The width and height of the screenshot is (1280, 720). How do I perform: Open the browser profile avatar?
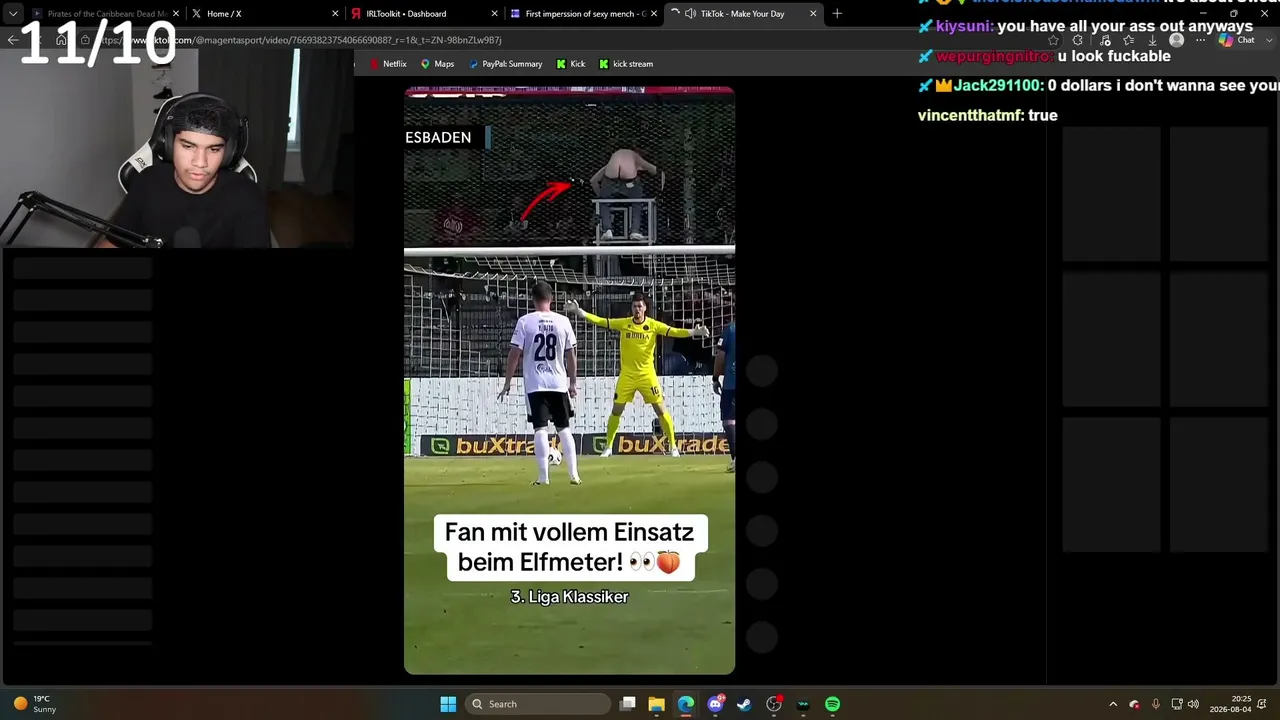tap(1176, 40)
